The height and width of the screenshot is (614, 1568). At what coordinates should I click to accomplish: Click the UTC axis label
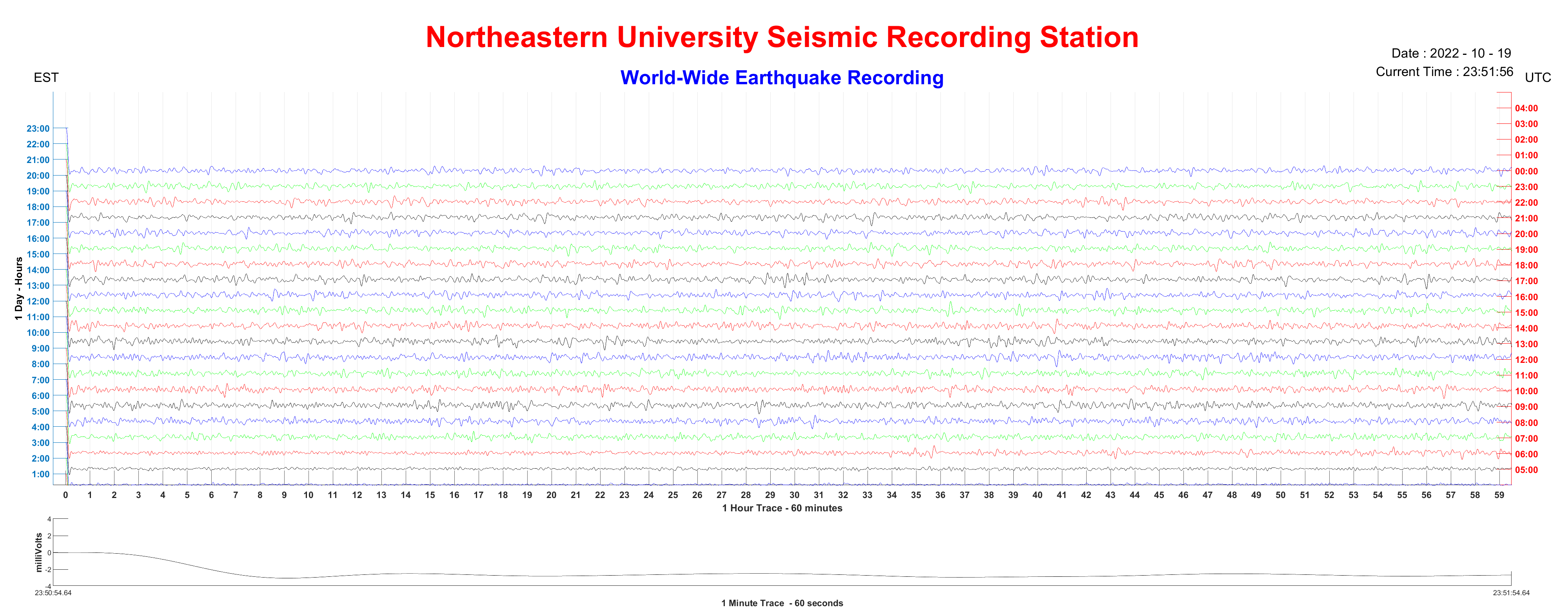tap(1537, 78)
